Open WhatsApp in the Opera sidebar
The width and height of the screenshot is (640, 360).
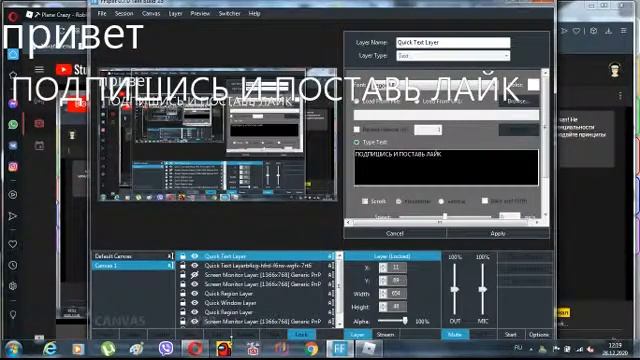click(x=13, y=124)
